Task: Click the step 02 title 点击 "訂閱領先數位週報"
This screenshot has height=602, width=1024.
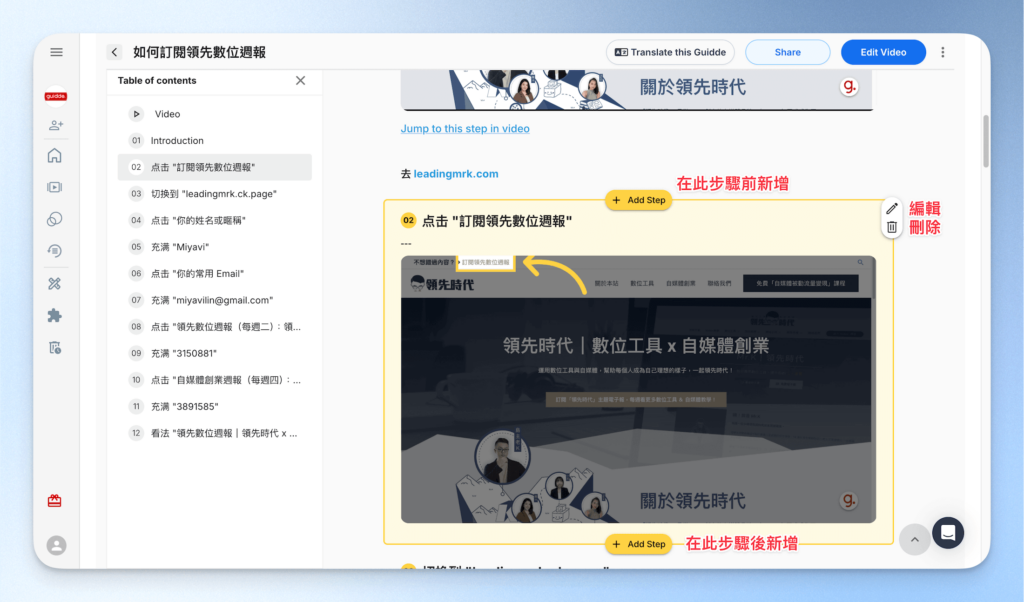Action: 496,221
